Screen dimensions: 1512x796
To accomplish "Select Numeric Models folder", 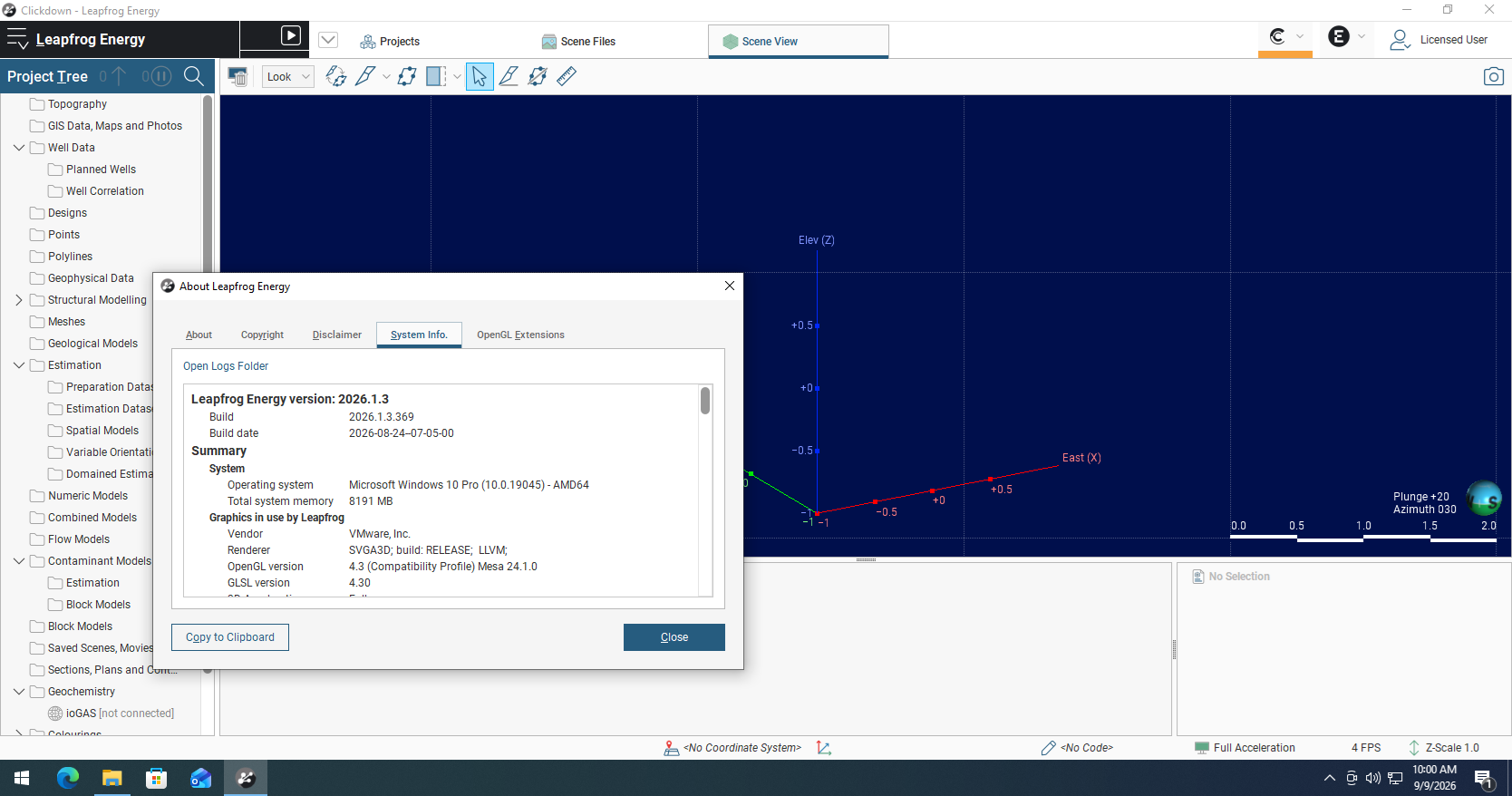I will coord(88,496).
